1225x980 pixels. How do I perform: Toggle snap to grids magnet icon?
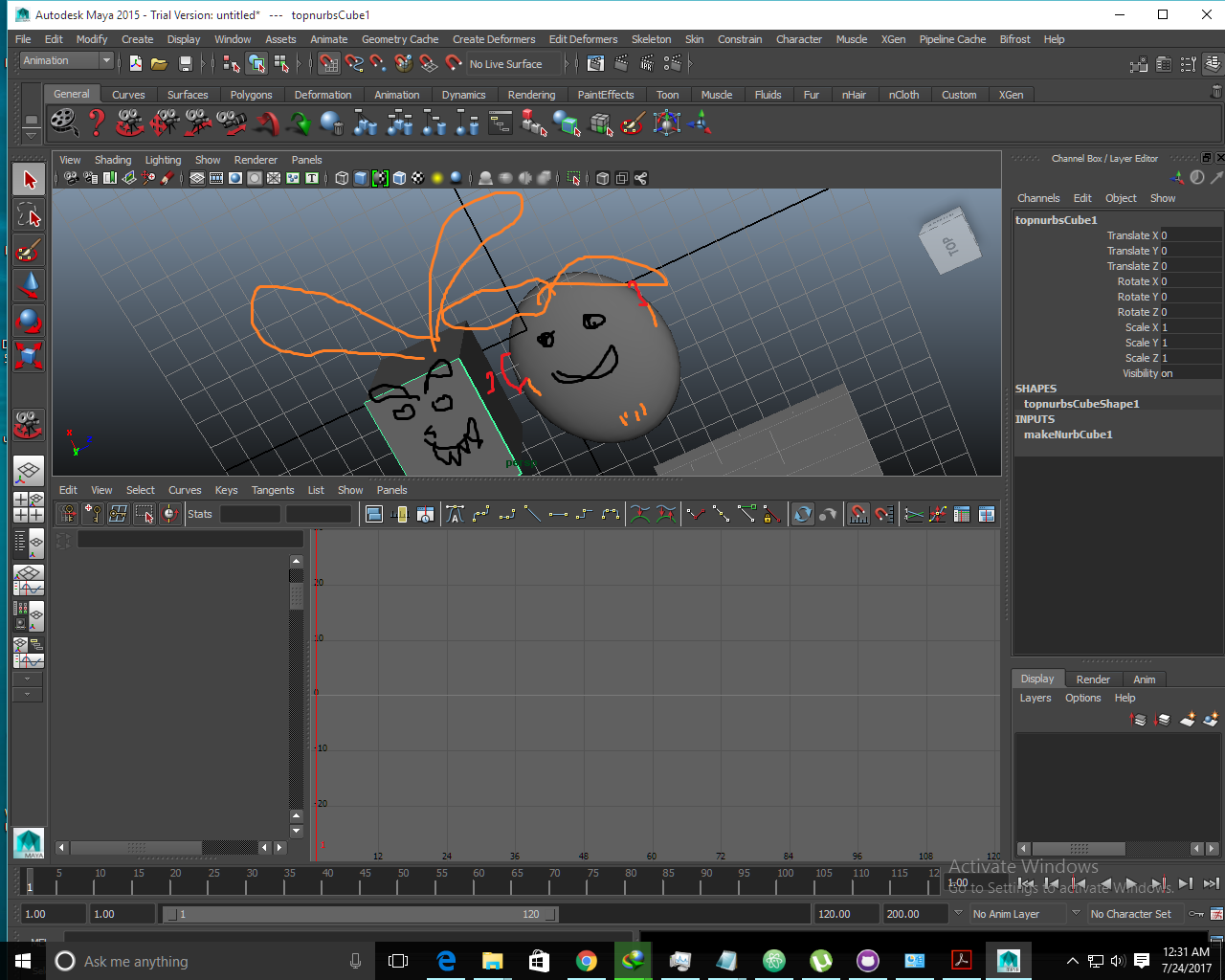click(329, 63)
